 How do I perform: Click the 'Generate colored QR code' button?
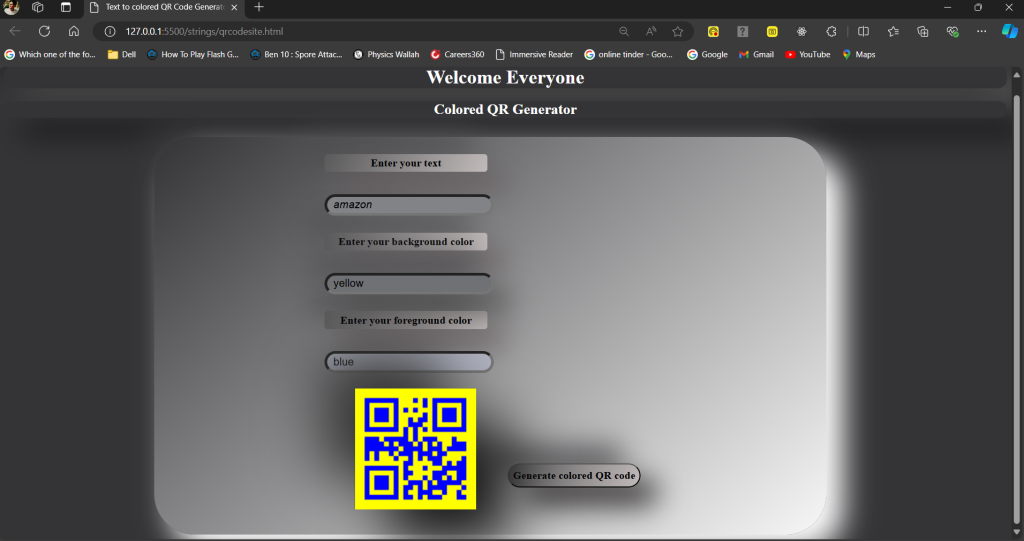574,476
